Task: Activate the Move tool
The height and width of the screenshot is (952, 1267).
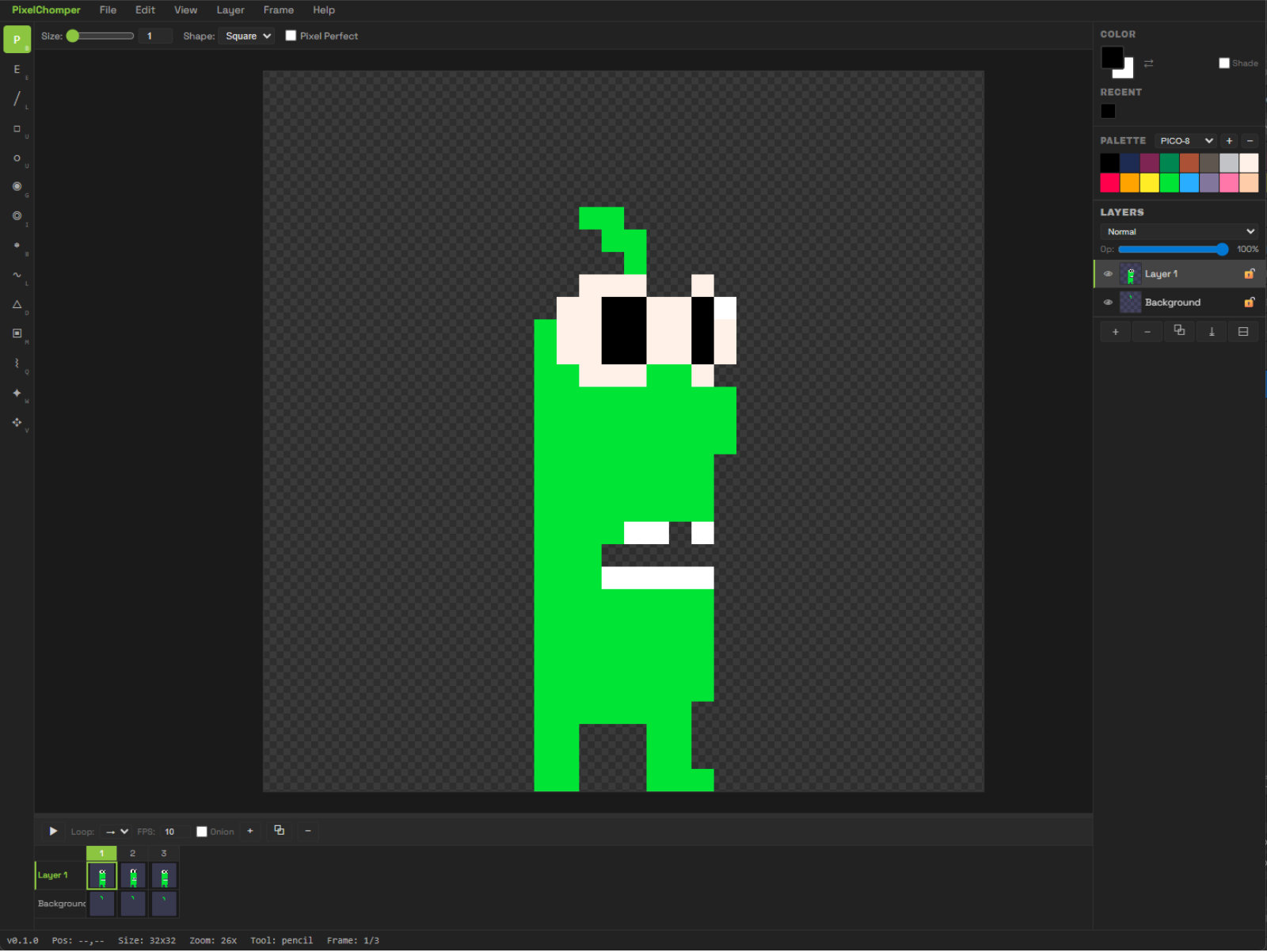Action: click(17, 422)
